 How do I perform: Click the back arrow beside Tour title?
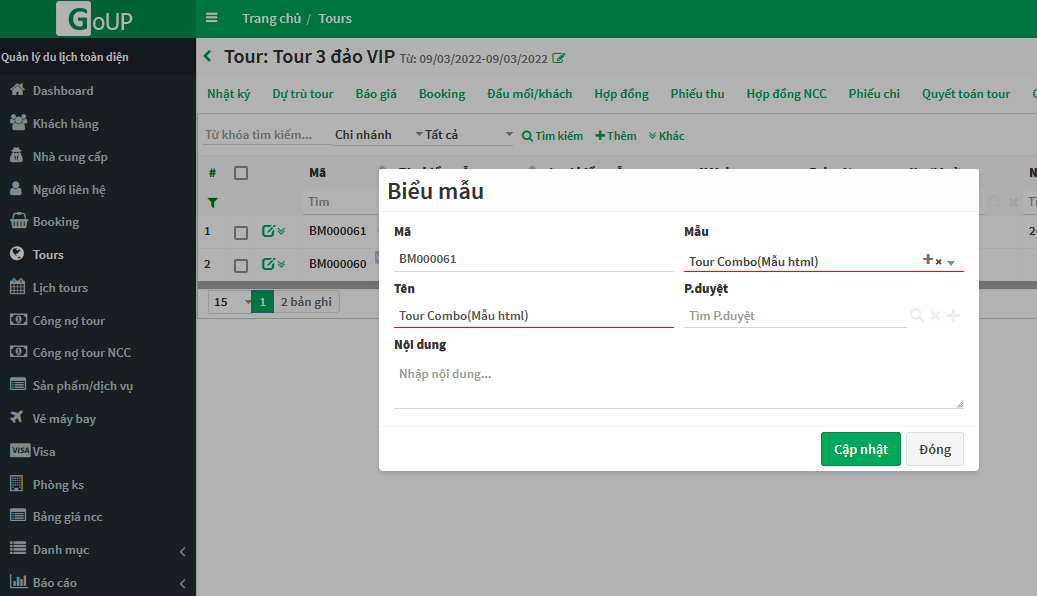[x=208, y=57]
